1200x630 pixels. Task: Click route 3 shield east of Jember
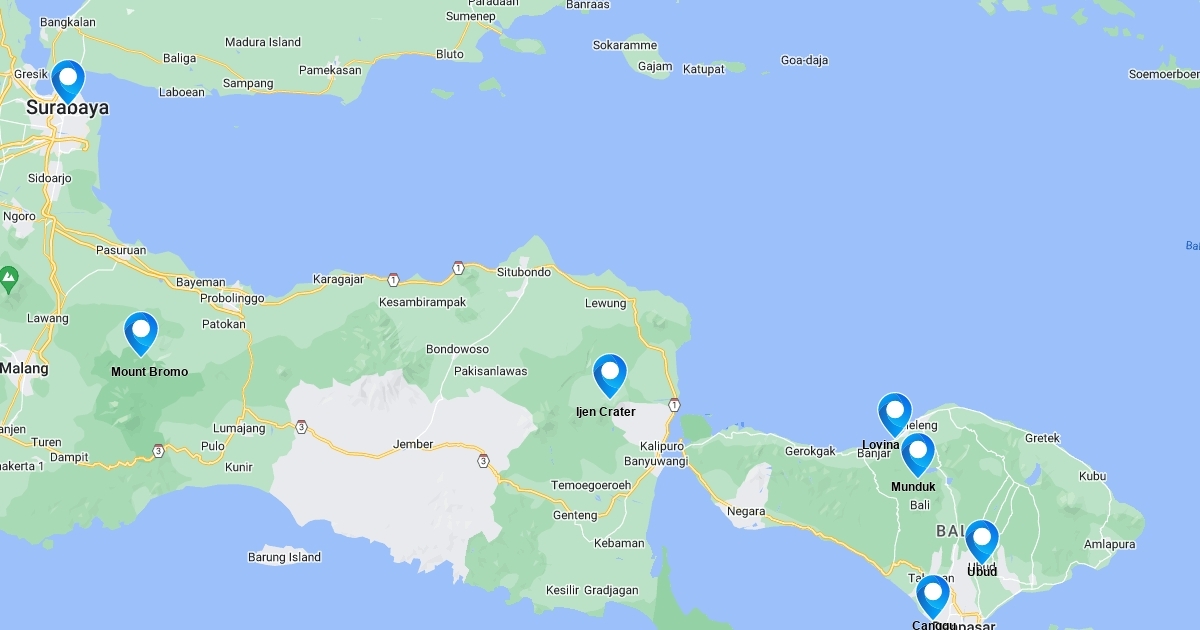pos(483,461)
